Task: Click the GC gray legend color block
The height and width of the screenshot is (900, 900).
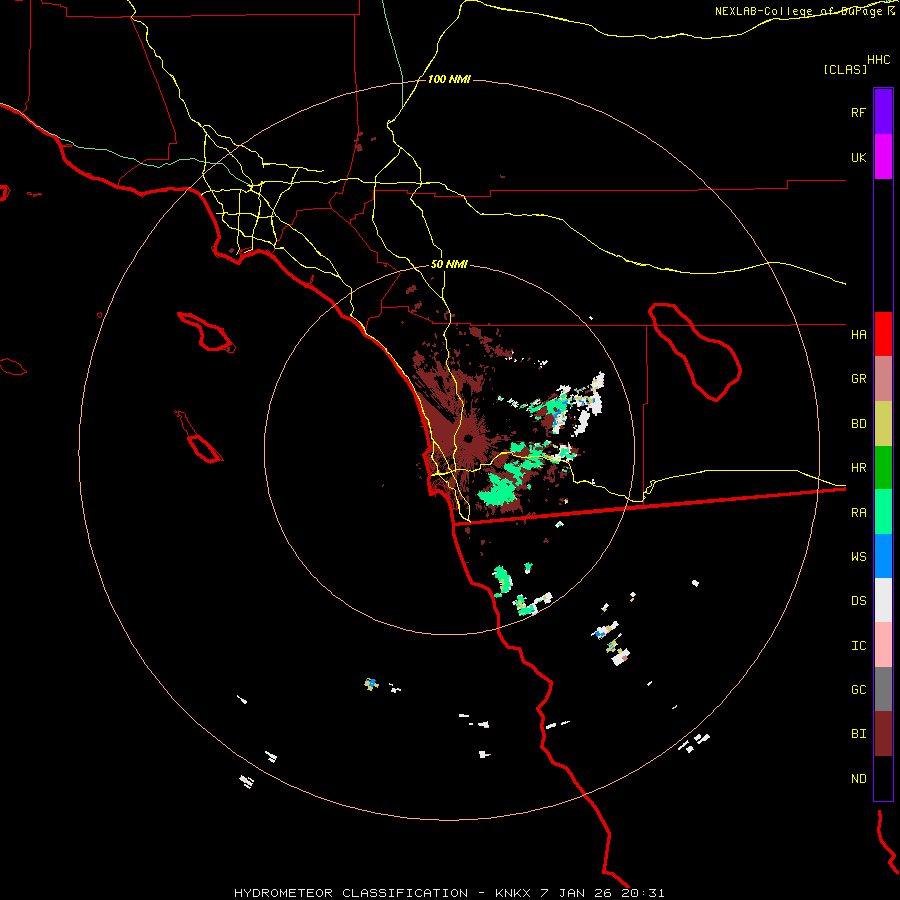Action: (883, 689)
